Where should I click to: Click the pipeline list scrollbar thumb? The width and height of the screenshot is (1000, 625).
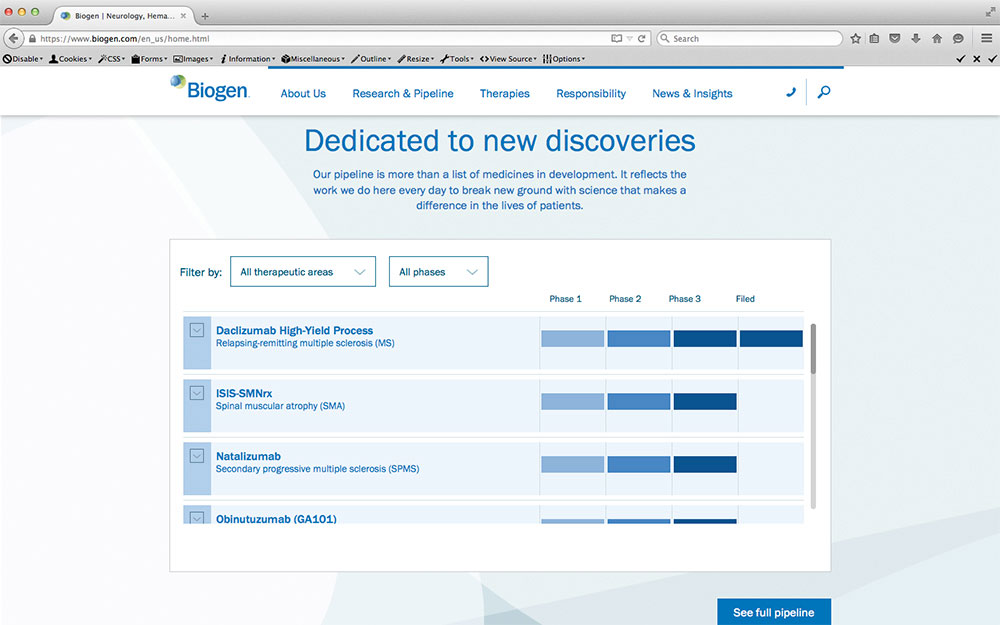pyautogui.click(x=813, y=349)
